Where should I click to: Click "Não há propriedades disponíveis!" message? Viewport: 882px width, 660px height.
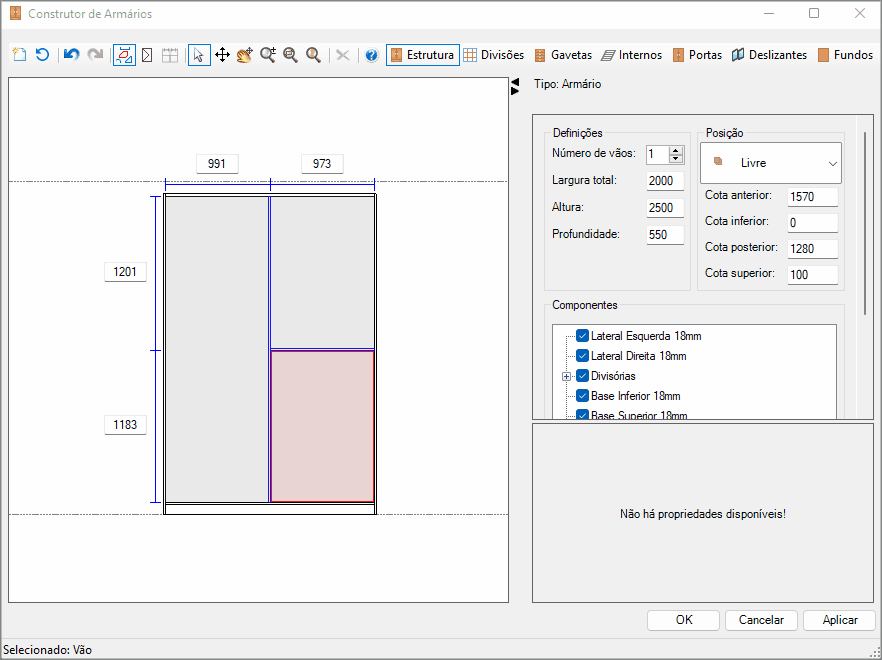[703, 514]
